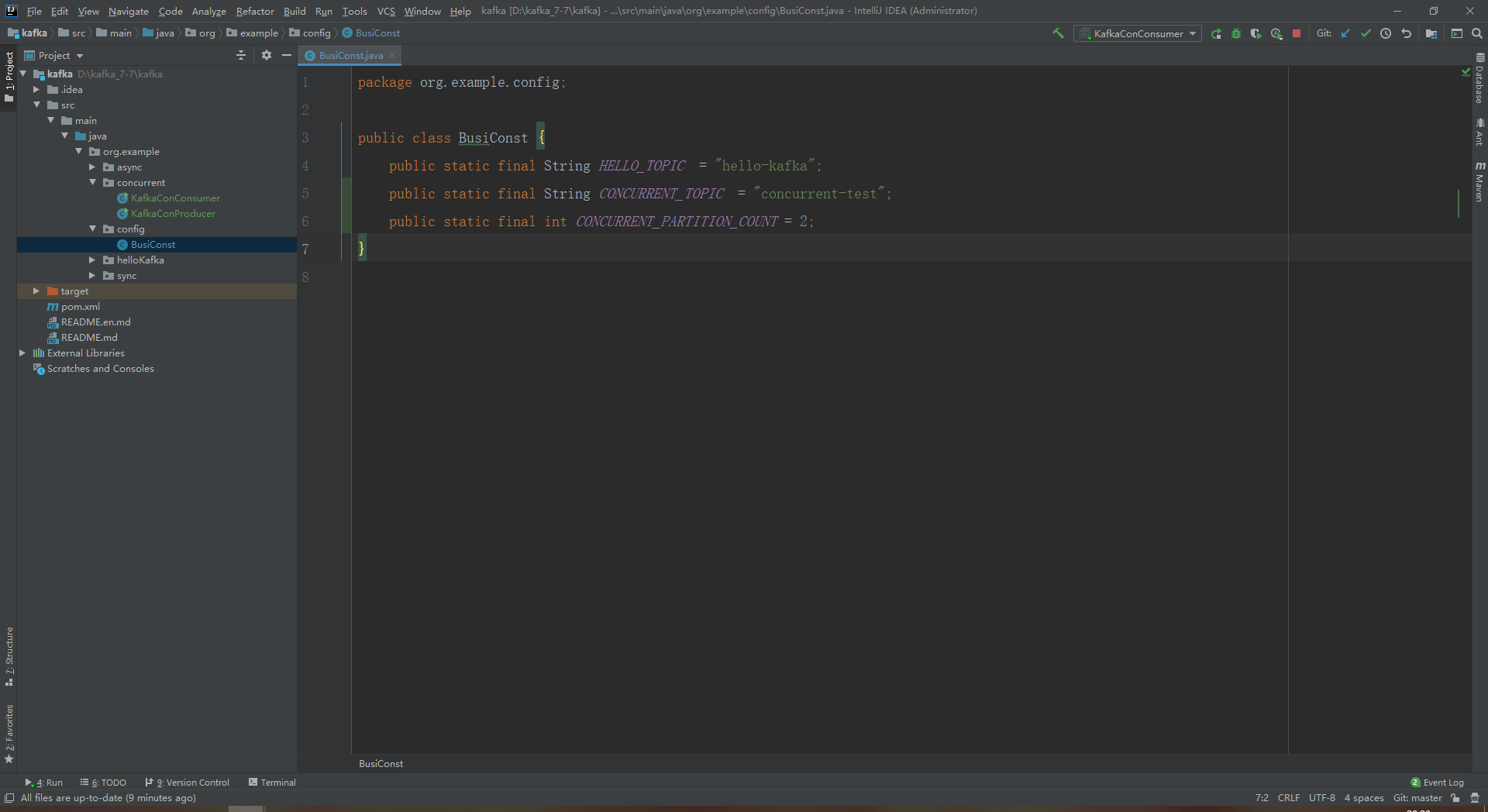Open the VCS menu

click(386, 11)
